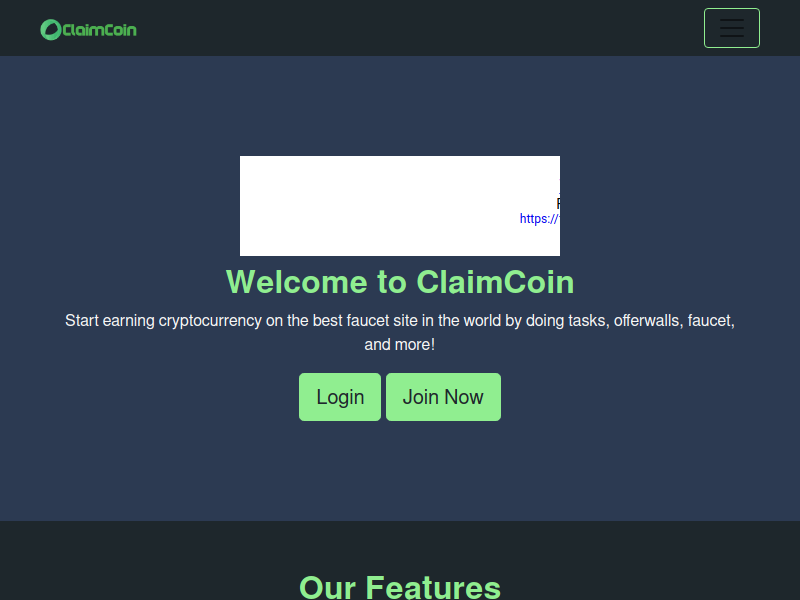Follow the blue https:// link in the ad
This screenshot has width=800, height=600.
point(539,219)
